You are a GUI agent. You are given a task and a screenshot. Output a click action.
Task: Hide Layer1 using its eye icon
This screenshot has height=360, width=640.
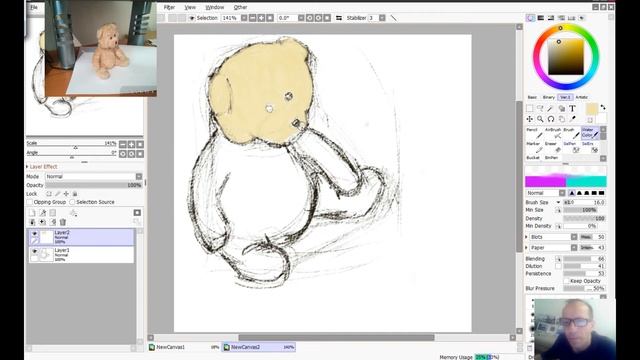[35, 251]
